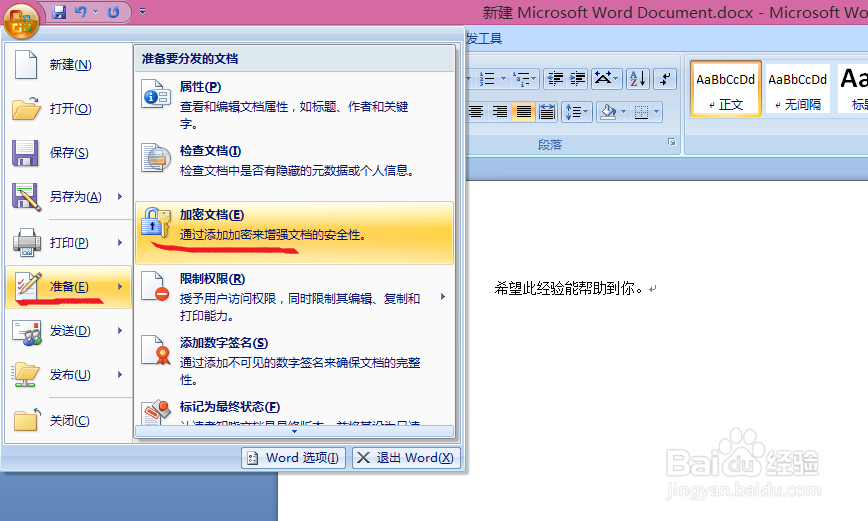Apply bottom border button
Screen dimensions: 868x521
point(641,112)
